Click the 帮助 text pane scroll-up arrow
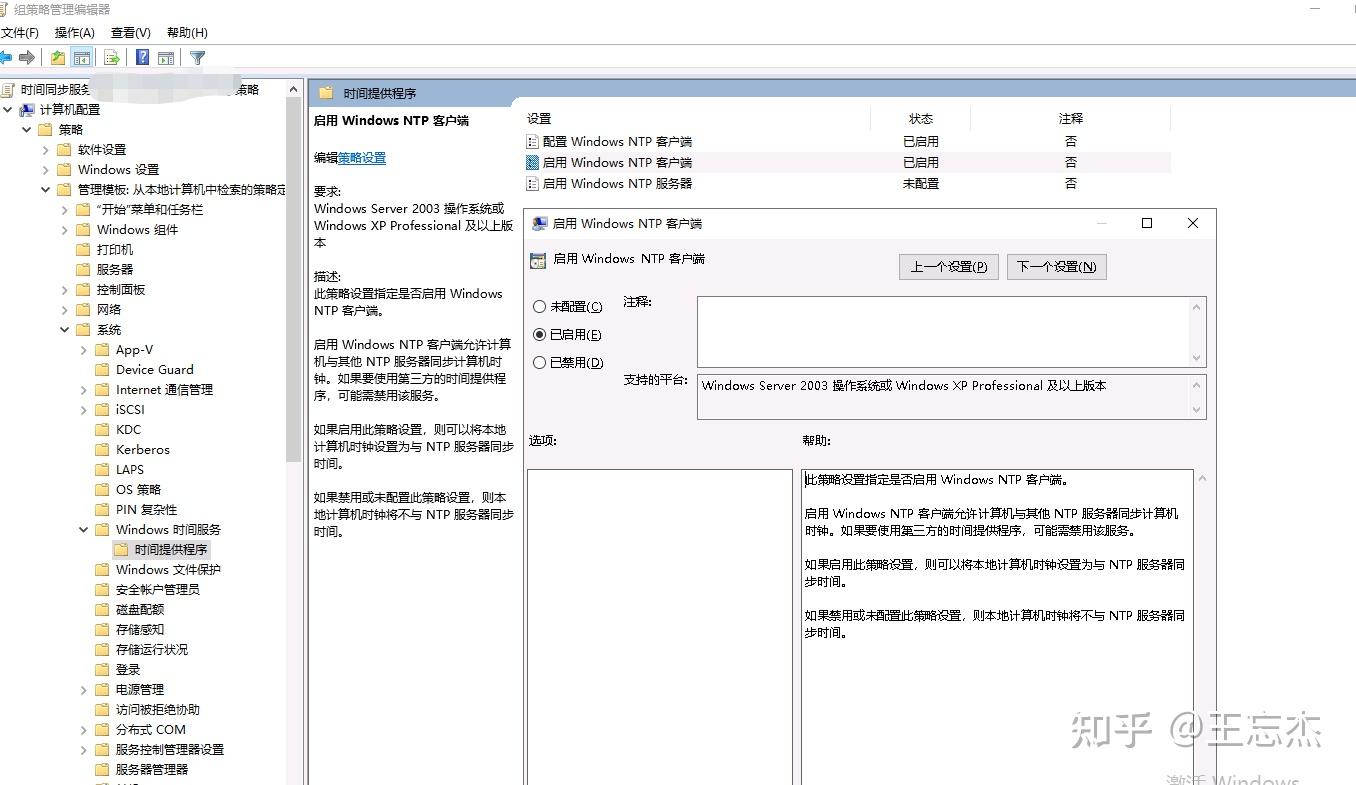The width and height of the screenshot is (1356, 785). coord(1202,479)
